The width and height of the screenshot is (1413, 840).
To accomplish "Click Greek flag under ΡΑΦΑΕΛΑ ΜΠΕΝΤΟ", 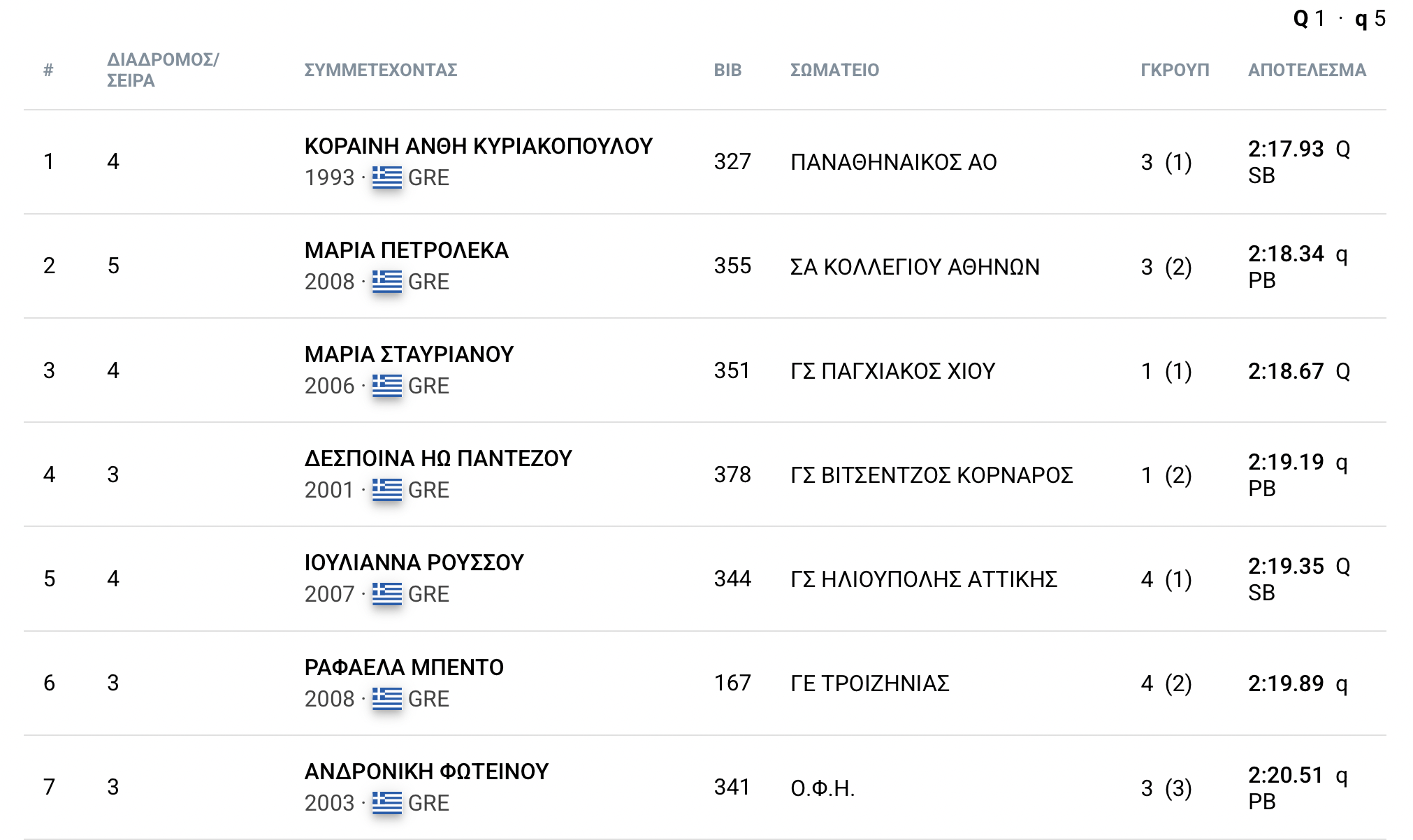I will tap(386, 698).
